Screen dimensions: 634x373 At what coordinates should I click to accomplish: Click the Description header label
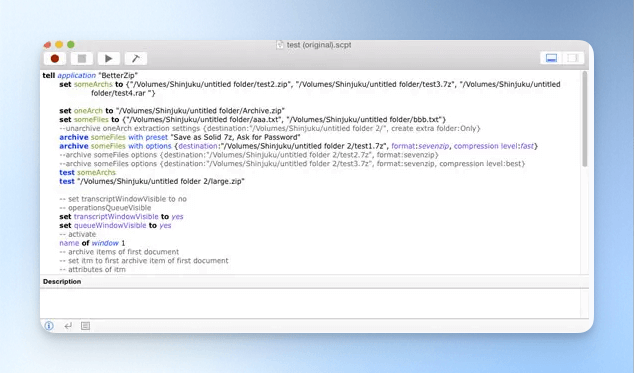tap(62, 282)
